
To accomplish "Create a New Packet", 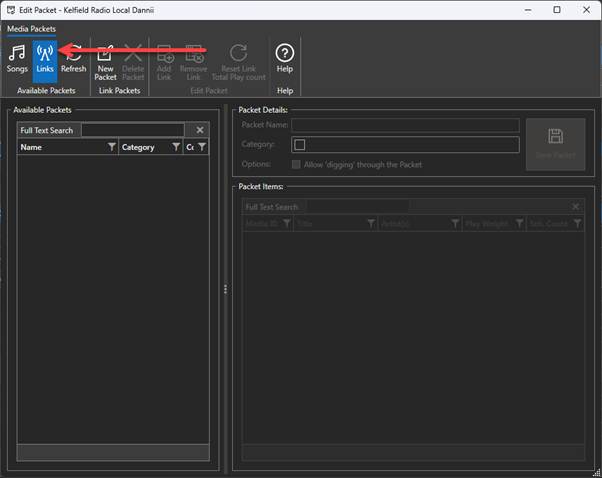I will [x=105, y=63].
